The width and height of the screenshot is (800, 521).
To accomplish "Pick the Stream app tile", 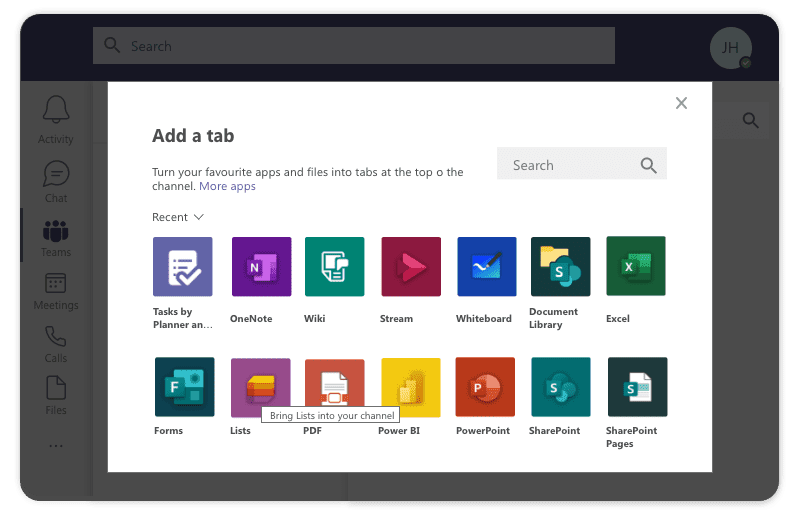I will coord(411,267).
